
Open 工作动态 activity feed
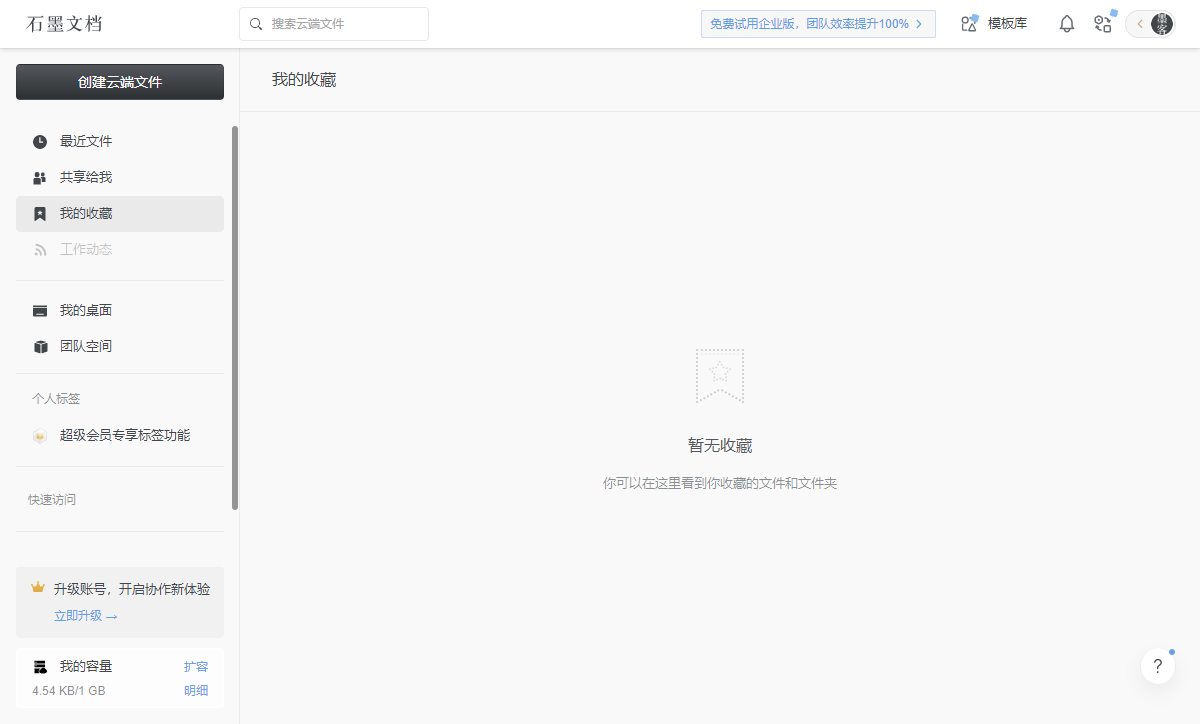[x=120, y=250]
